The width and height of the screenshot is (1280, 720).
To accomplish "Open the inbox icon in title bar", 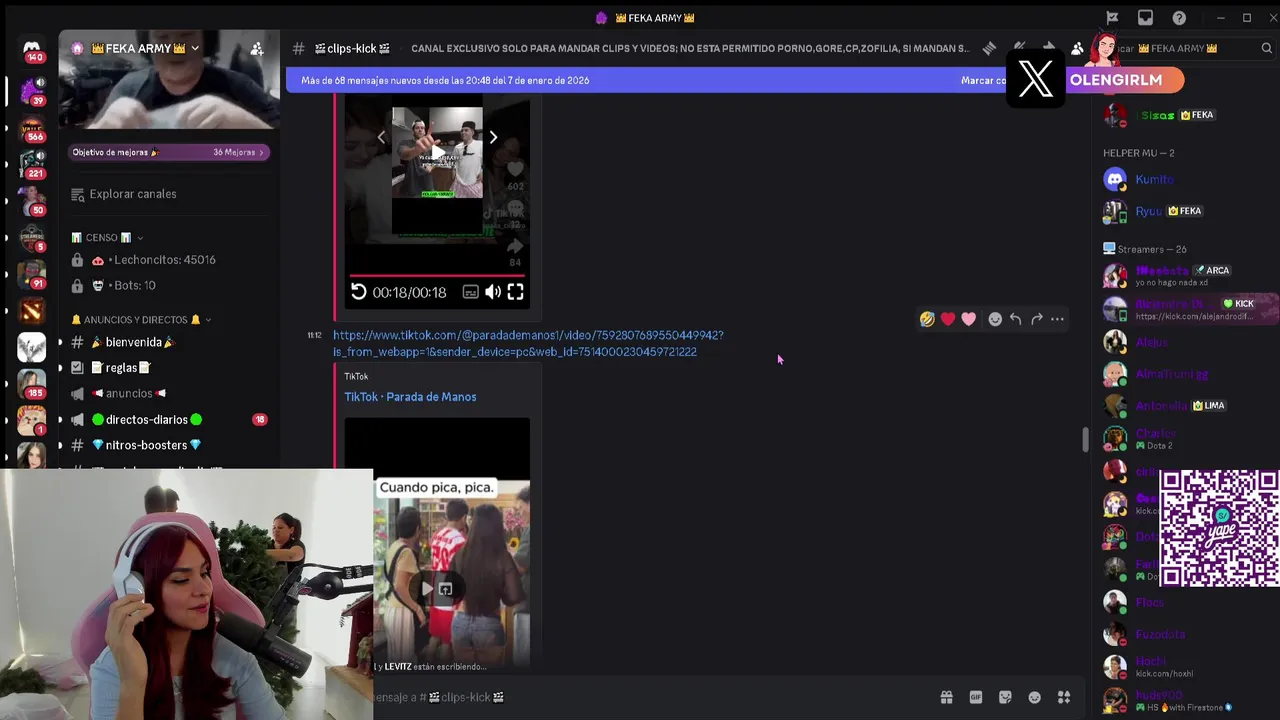I will pyautogui.click(x=1145, y=18).
